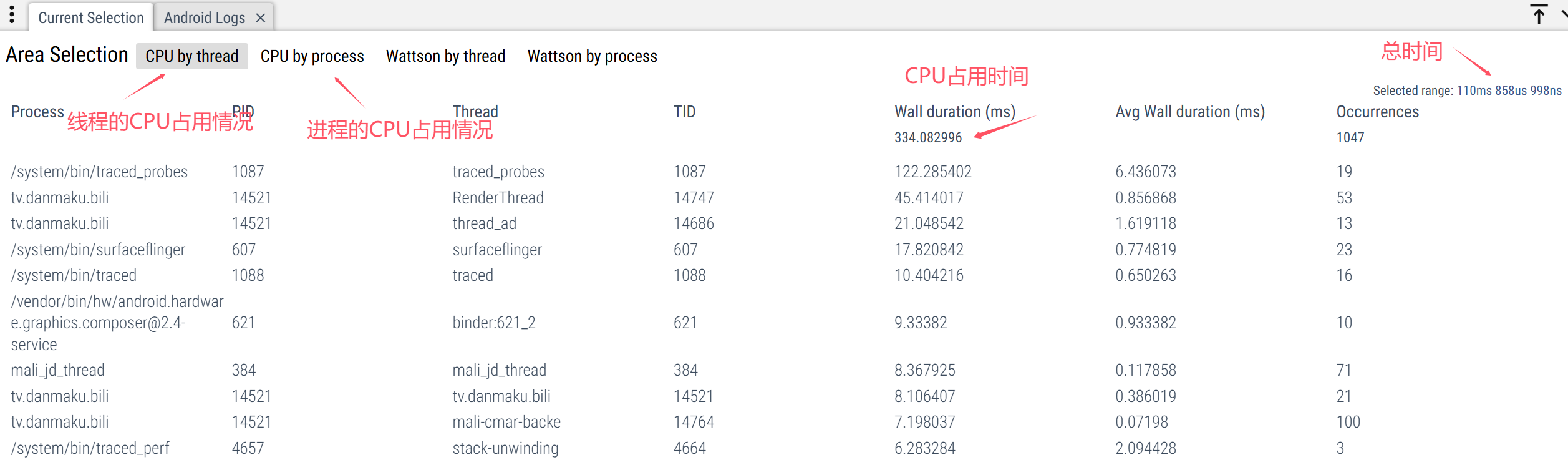
Task: Click the stack-unwinding thread entry
Action: [505, 448]
